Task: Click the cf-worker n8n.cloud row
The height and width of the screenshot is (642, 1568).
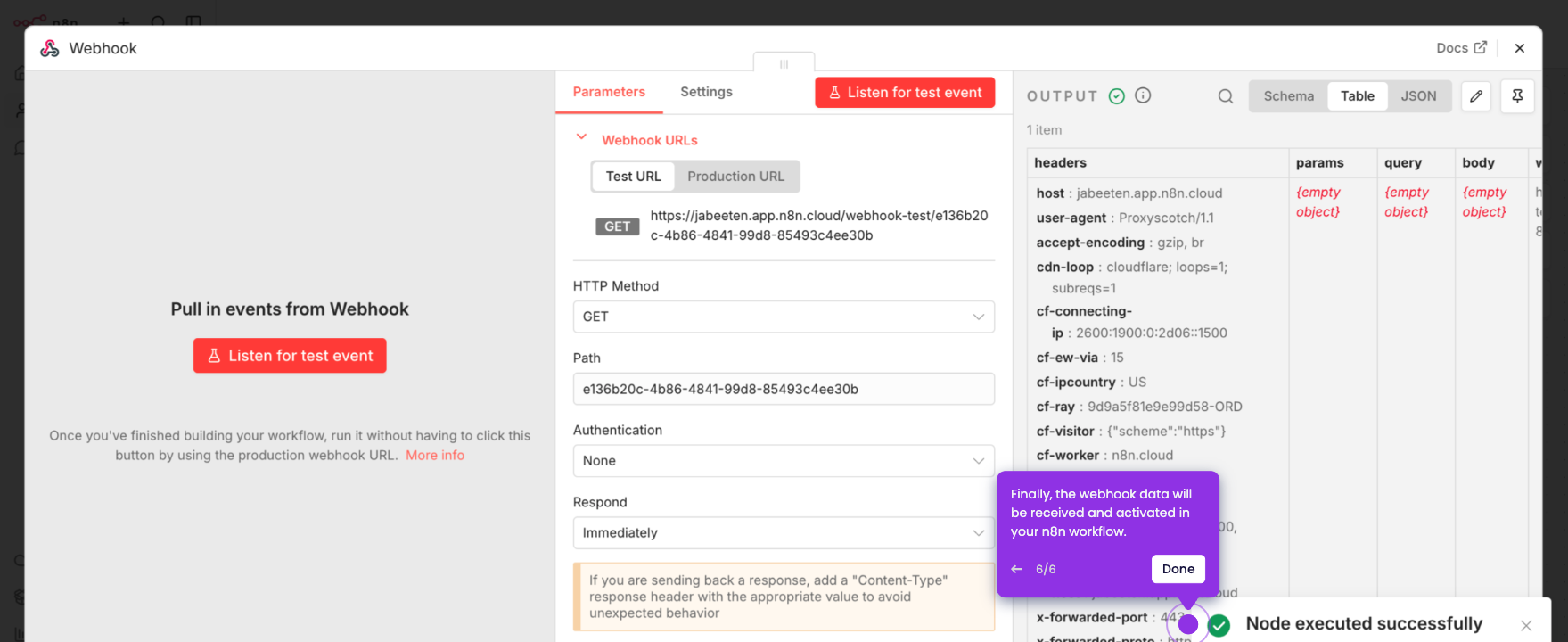Action: tap(1104, 455)
